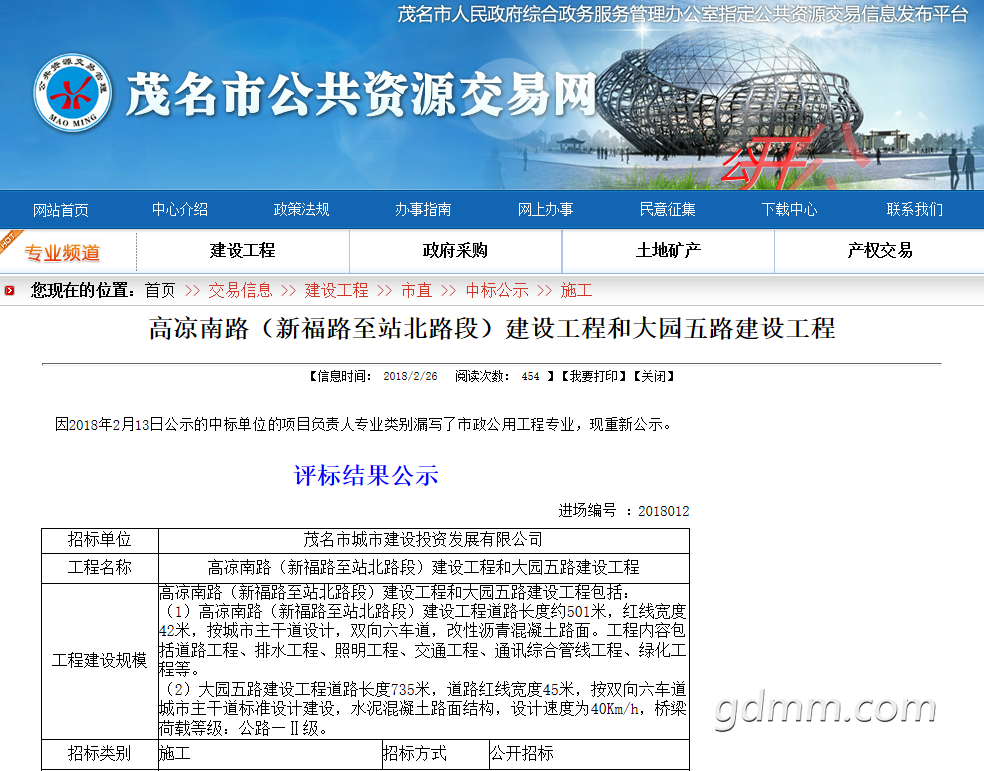Click the 茂名市城市建设投资发展有限公司 cell

[x=424, y=540]
